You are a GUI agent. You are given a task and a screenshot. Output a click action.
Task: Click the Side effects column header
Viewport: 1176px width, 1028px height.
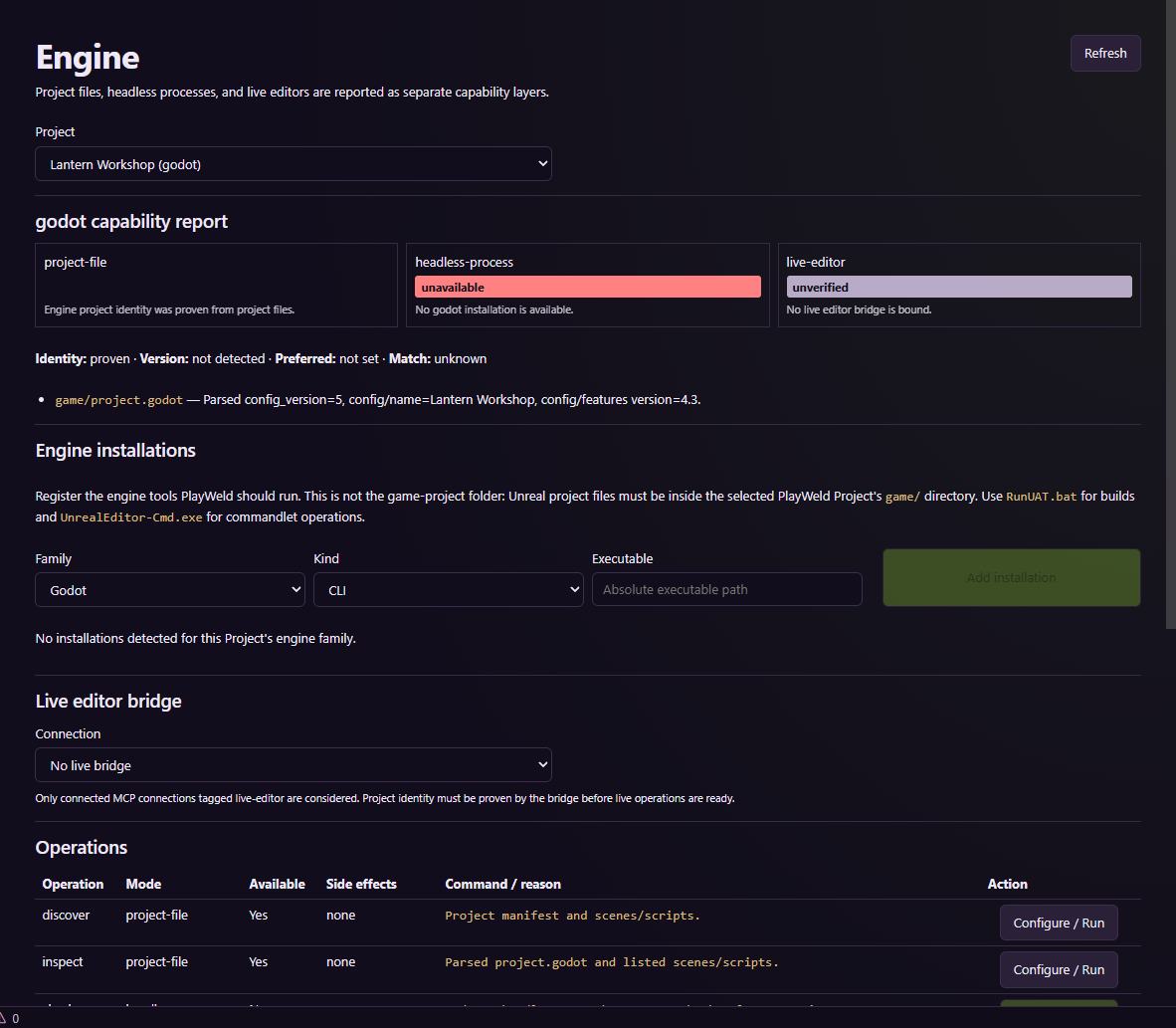(361, 884)
